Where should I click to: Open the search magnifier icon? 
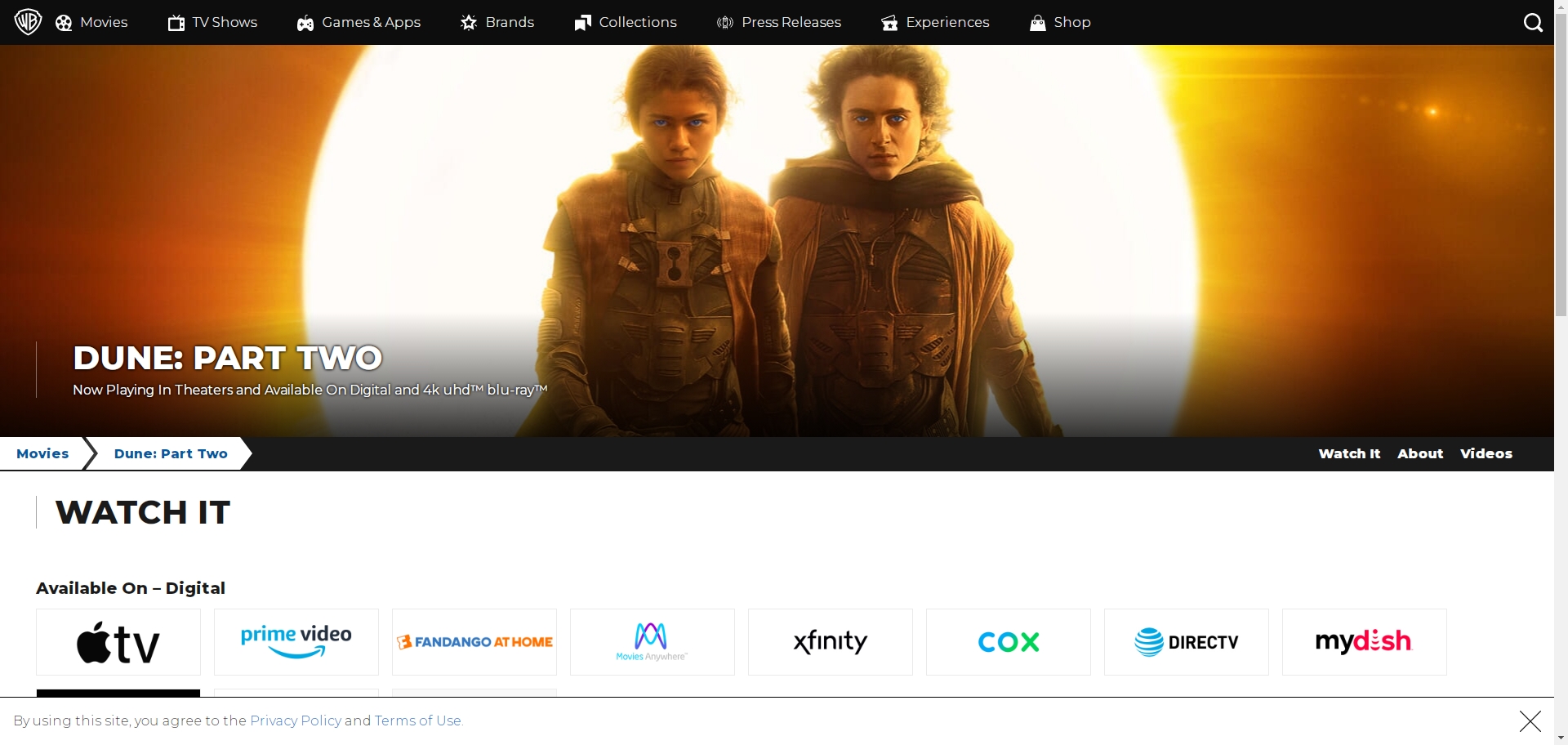[x=1533, y=23]
